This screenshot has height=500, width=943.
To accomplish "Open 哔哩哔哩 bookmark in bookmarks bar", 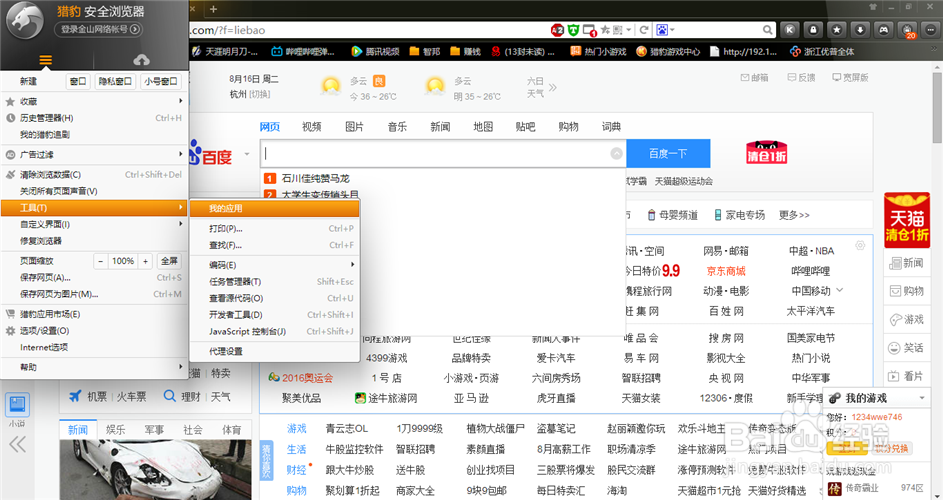I will tap(303, 52).
